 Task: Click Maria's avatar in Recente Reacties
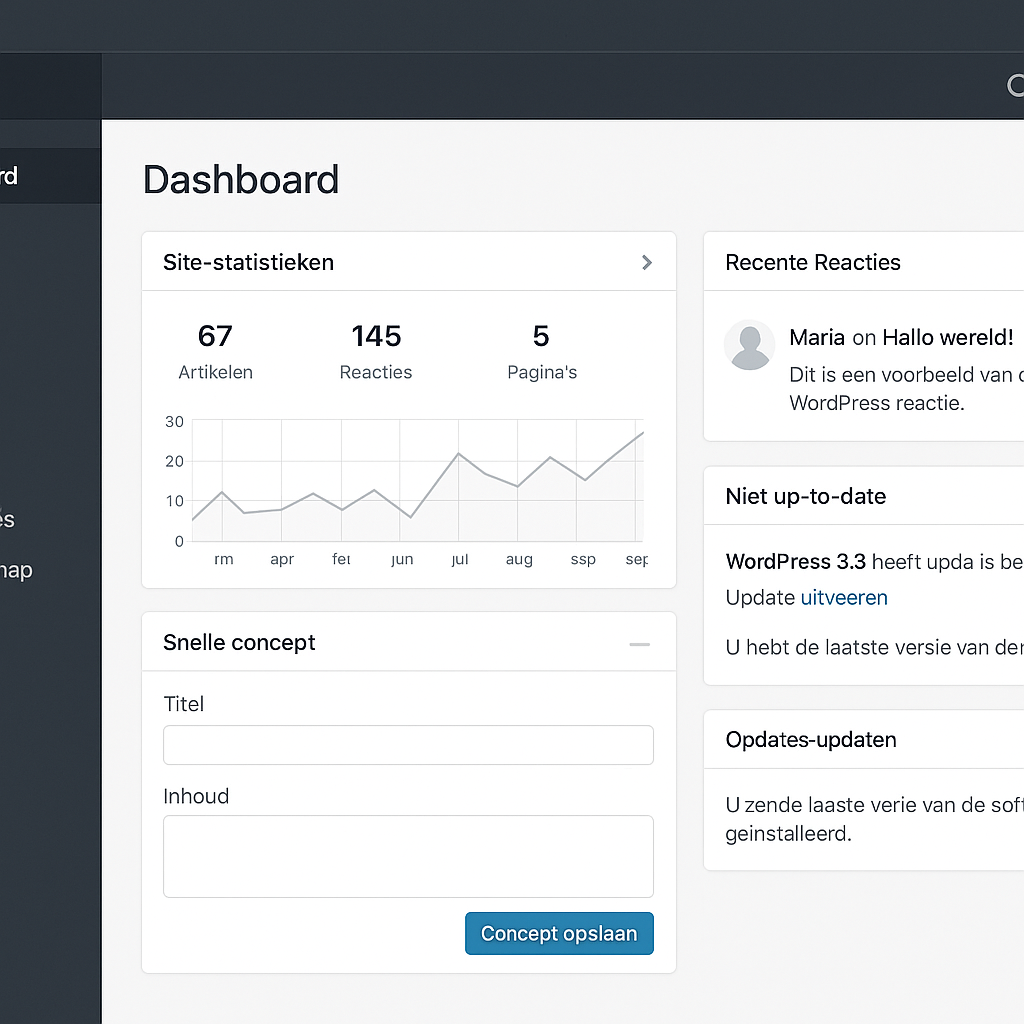click(749, 345)
